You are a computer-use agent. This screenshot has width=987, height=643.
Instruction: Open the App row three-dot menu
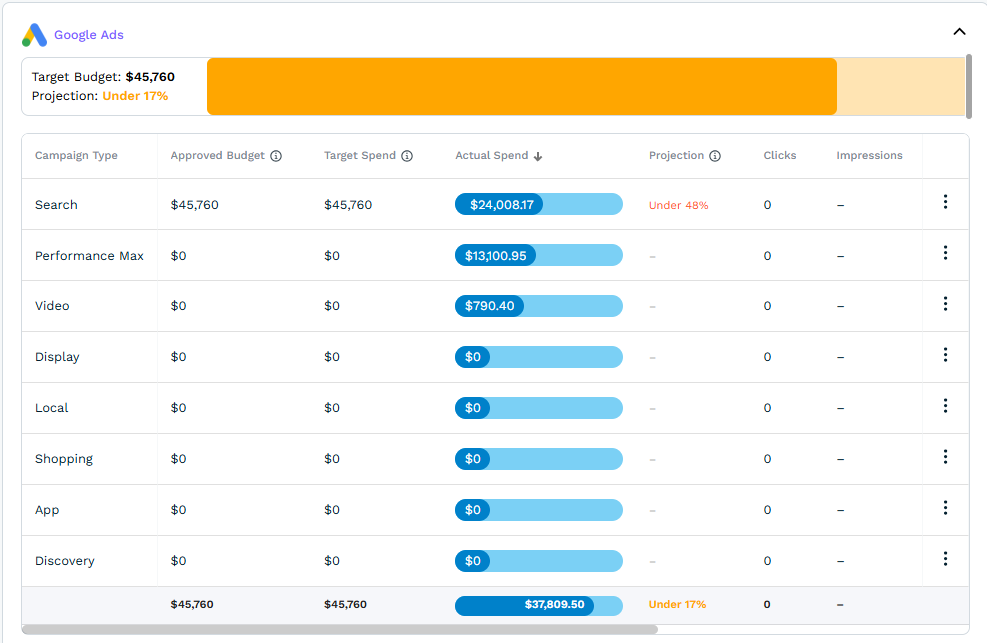coord(945,508)
